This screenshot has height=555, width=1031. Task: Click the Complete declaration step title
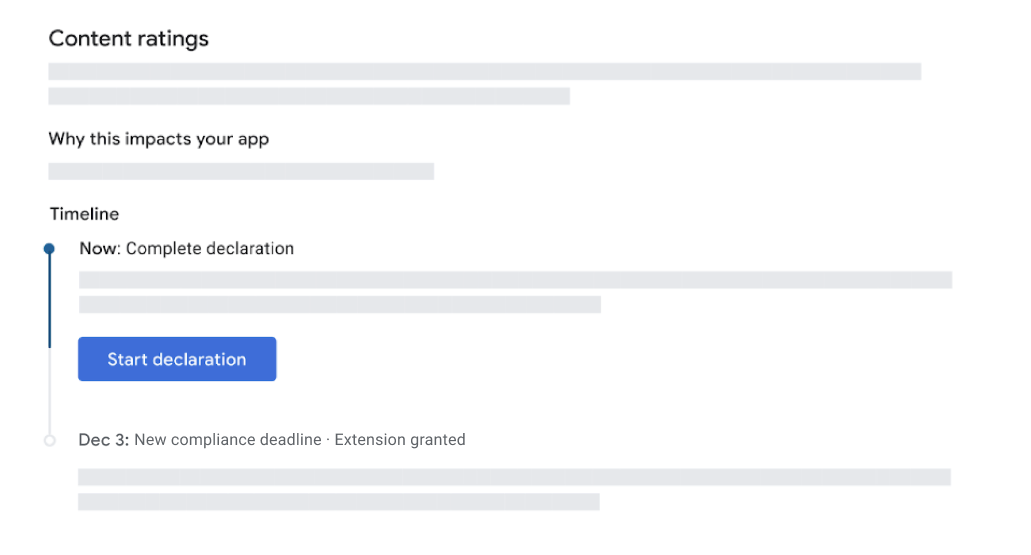[210, 249]
